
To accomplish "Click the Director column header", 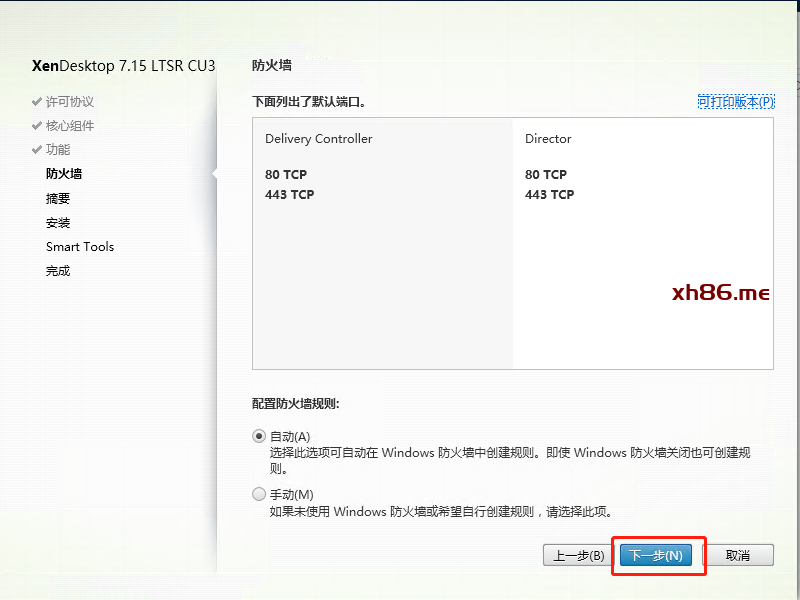I will coord(548,139).
